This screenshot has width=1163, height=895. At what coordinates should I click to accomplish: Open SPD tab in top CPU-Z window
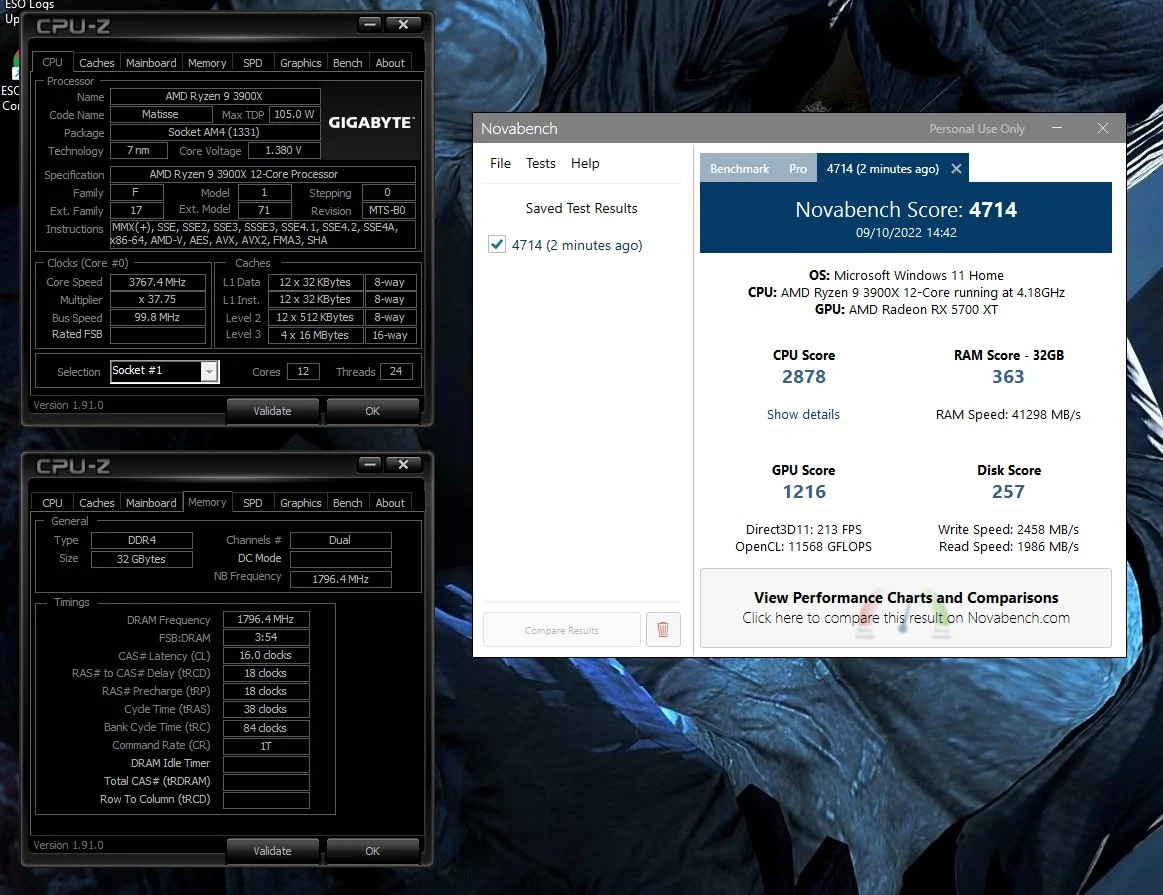[x=253, y=63]
